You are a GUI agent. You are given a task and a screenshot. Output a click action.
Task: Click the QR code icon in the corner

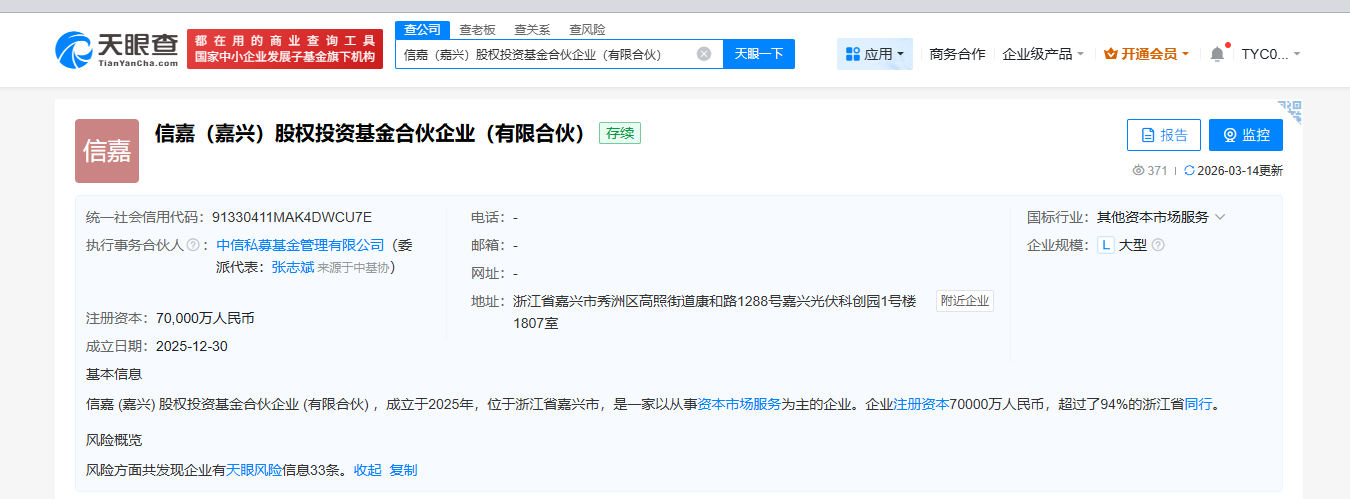1290,110
